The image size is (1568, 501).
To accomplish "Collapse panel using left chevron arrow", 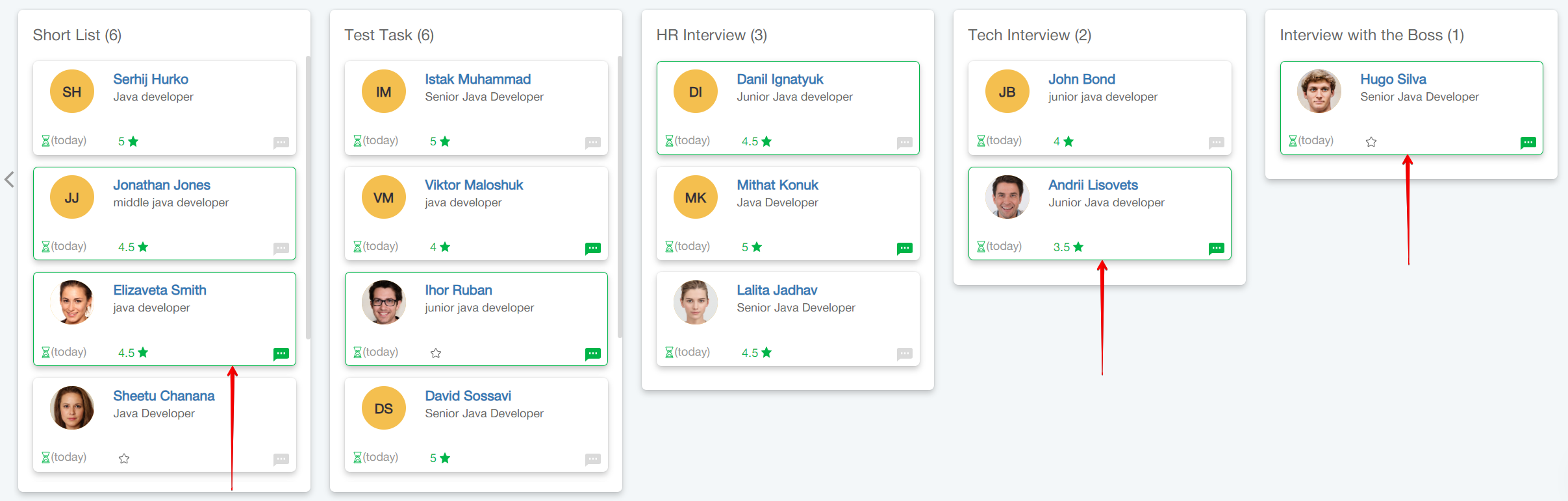I will point(9,180).
